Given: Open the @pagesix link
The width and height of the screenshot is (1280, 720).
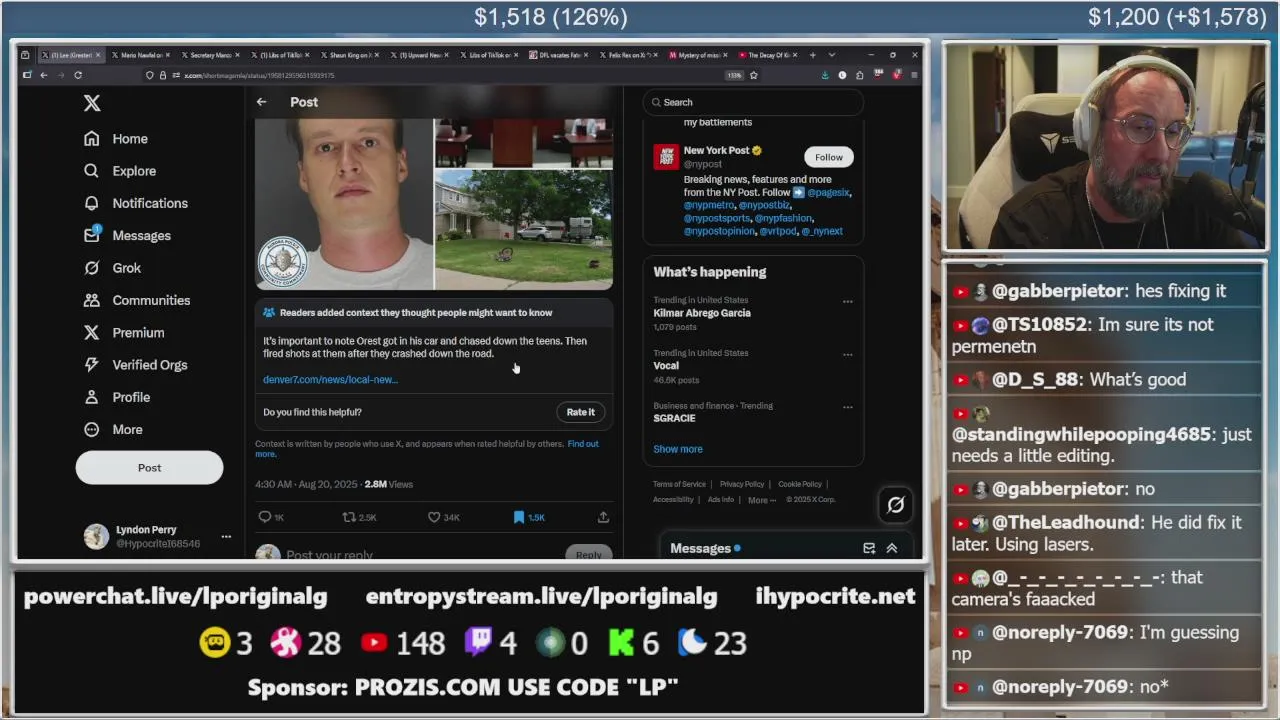Looking at the screenshot, I should click(x=828, y=192).
